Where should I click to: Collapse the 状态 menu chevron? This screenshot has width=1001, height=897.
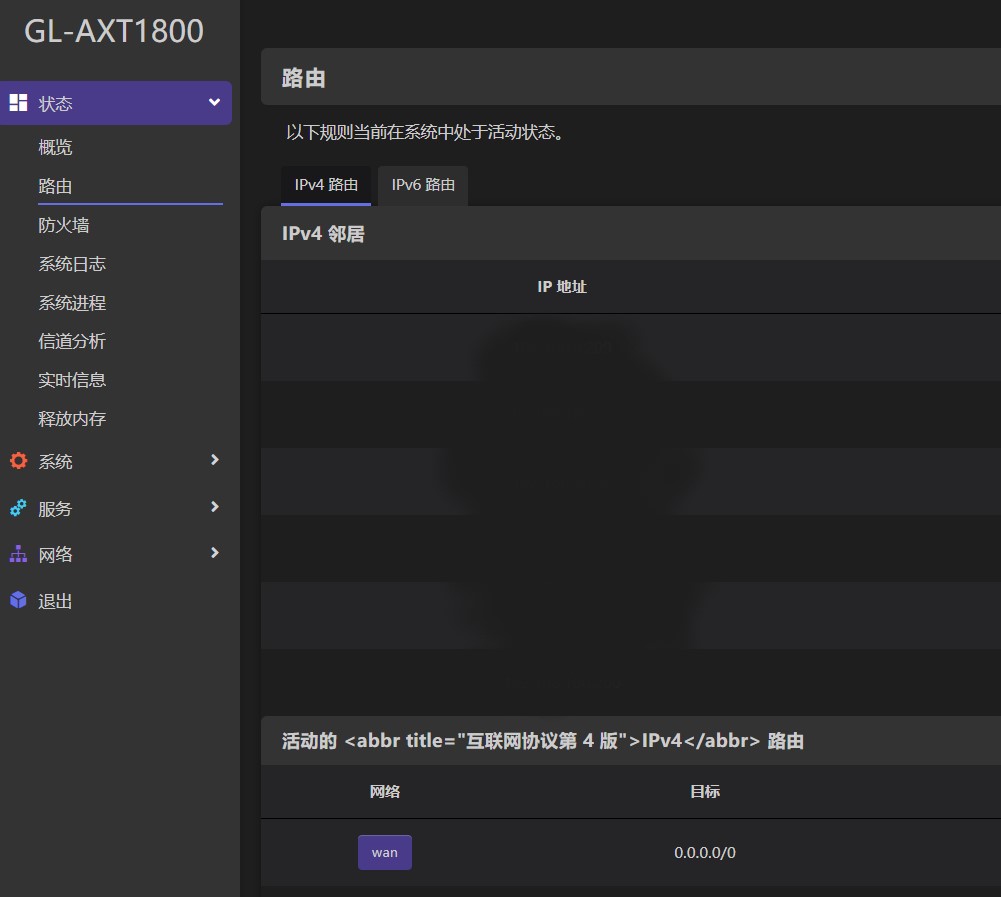[214, 102]
